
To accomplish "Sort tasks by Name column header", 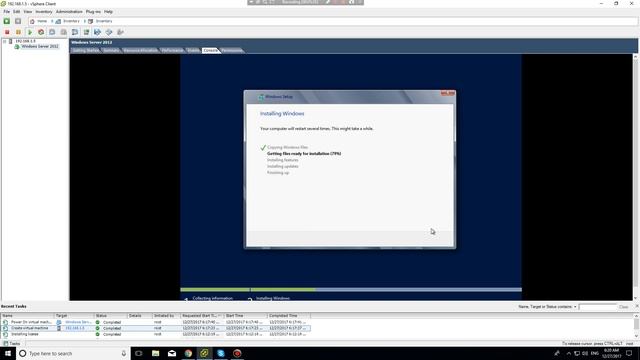I will tap(27, 316).
